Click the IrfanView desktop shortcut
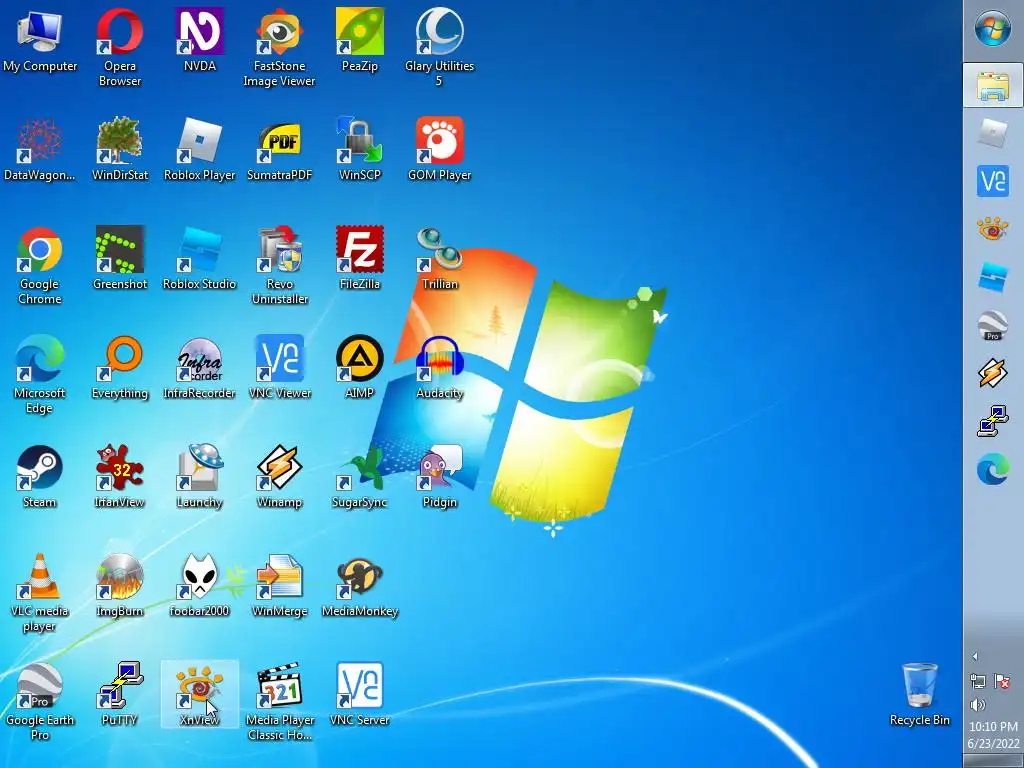Viewport: 1024px width, 768px height. pos(120,477)
